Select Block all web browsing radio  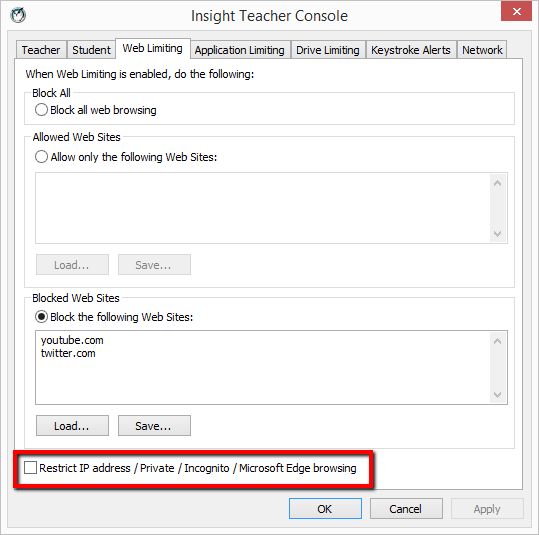[41, 110]
